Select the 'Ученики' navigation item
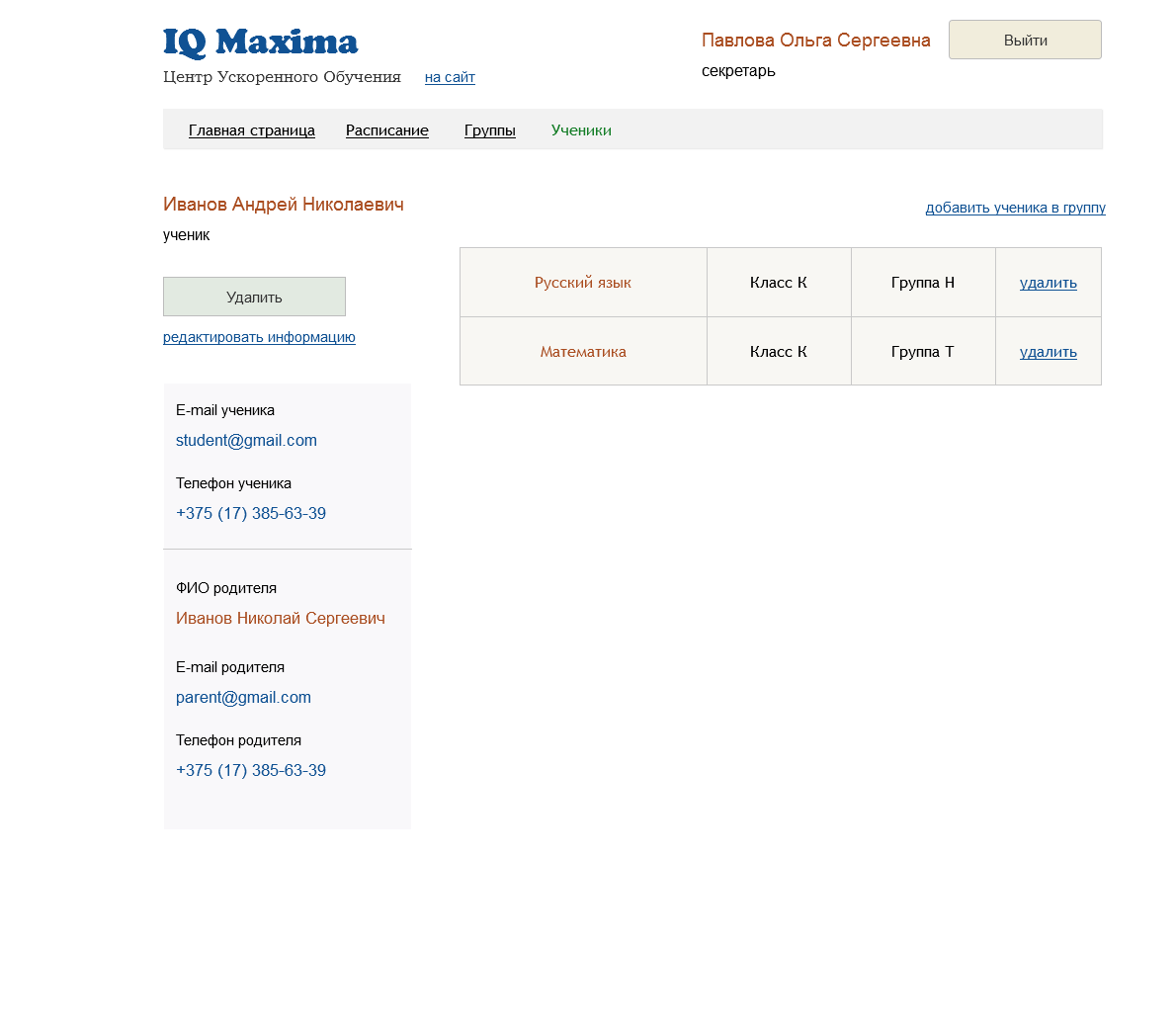 pos(581,130)
